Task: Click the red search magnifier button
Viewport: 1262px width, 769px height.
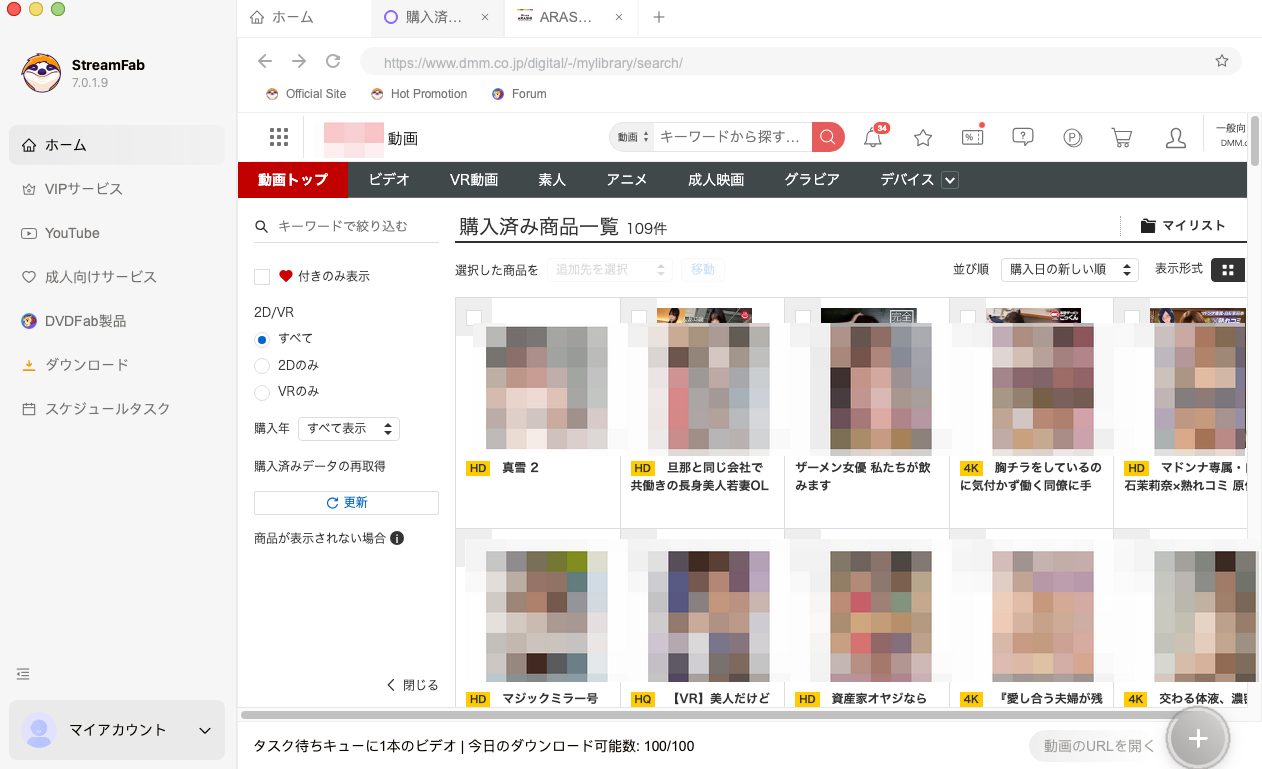Action: [828, 137]
